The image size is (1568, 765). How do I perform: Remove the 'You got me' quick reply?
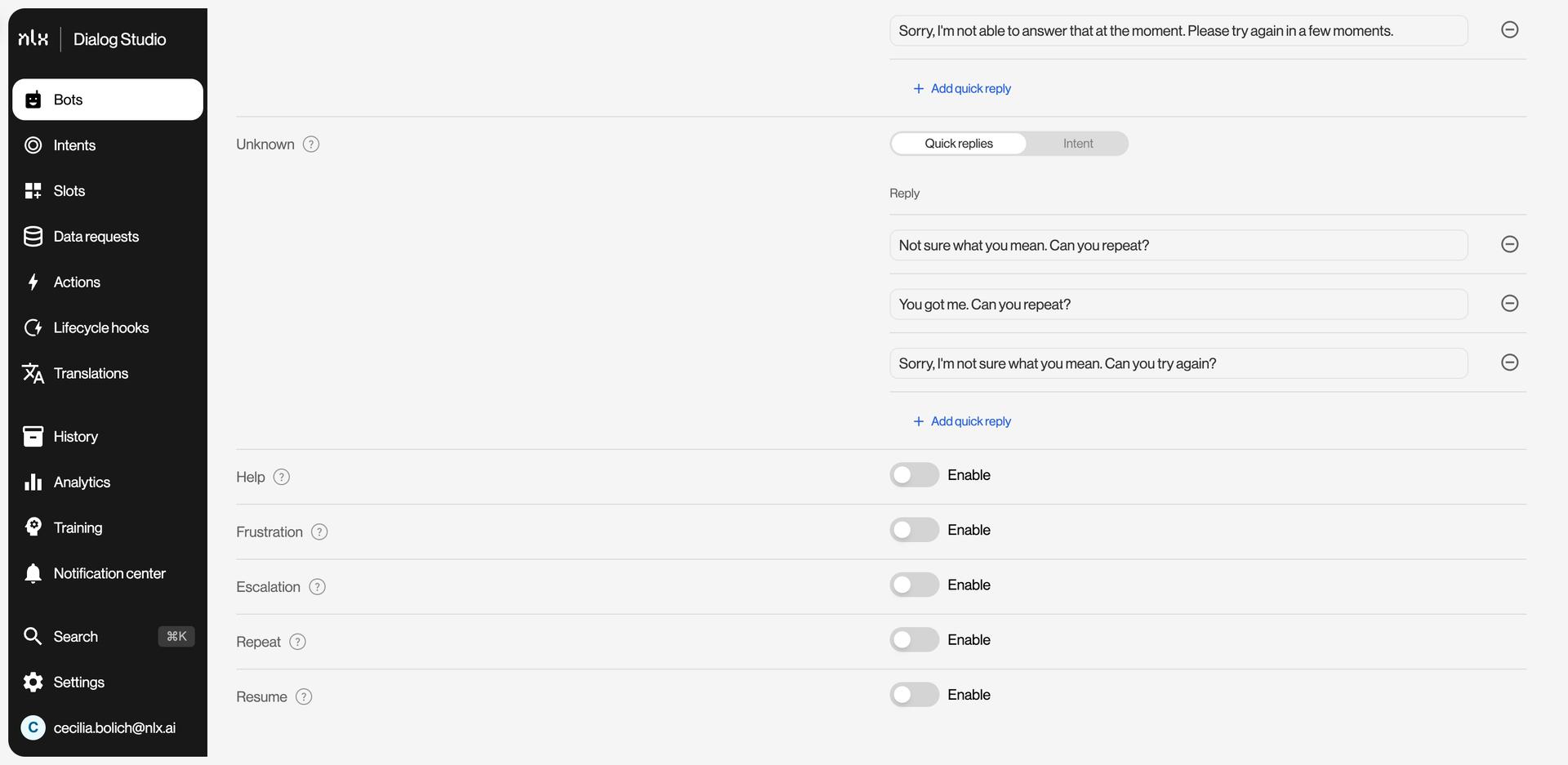pos(1509,303)
